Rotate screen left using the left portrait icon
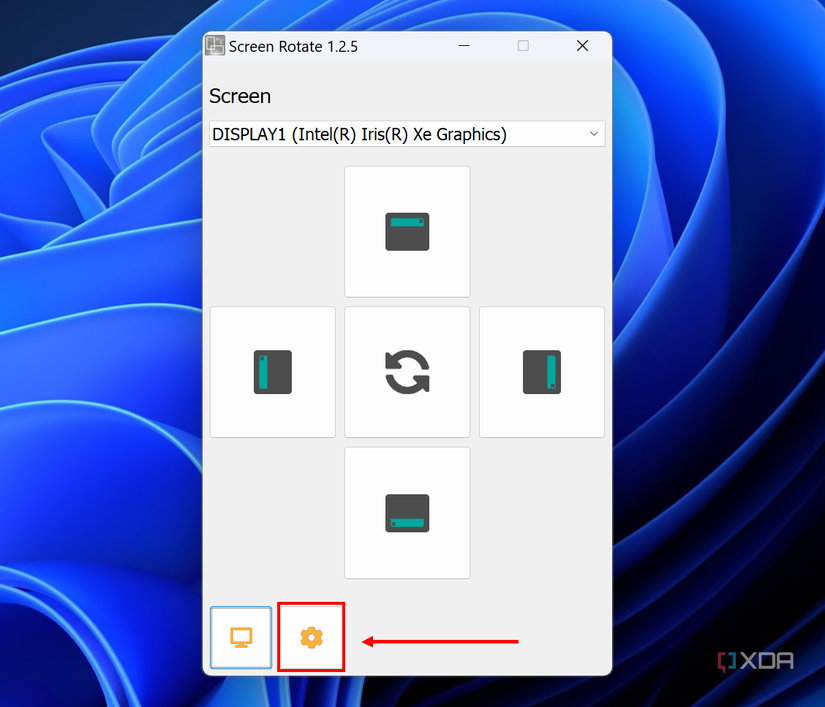The width and height of the screenshot is (825, 707). pos(272,371)
